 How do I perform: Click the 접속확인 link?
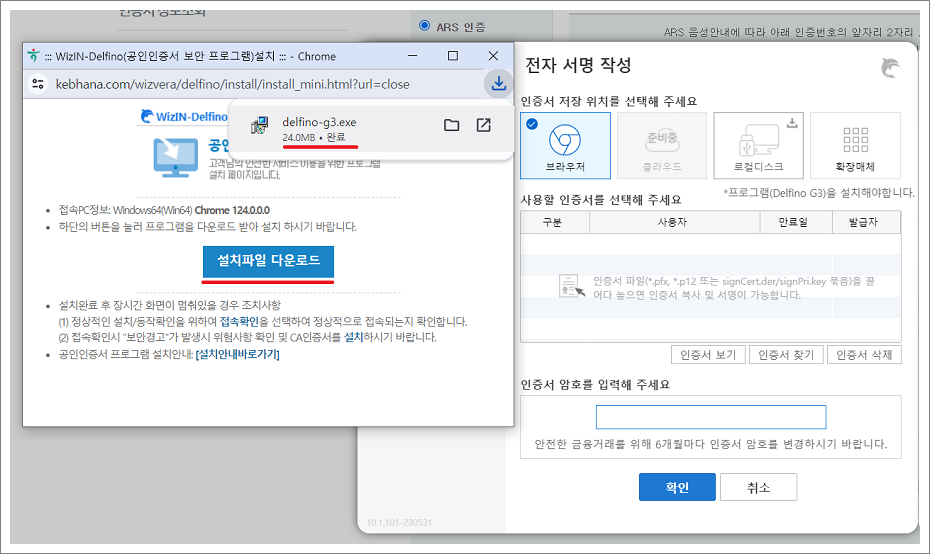click(239, 321)
